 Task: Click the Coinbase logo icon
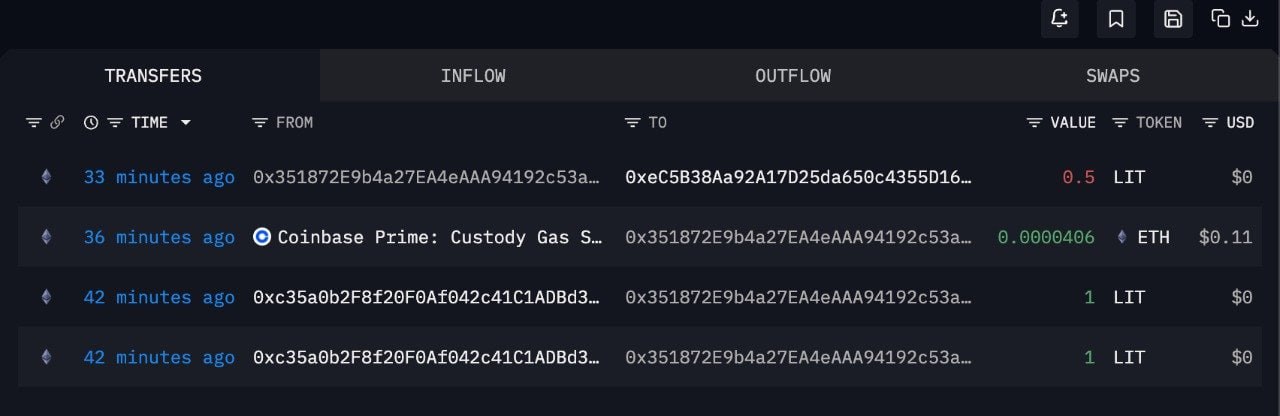(x=262, y=237)
